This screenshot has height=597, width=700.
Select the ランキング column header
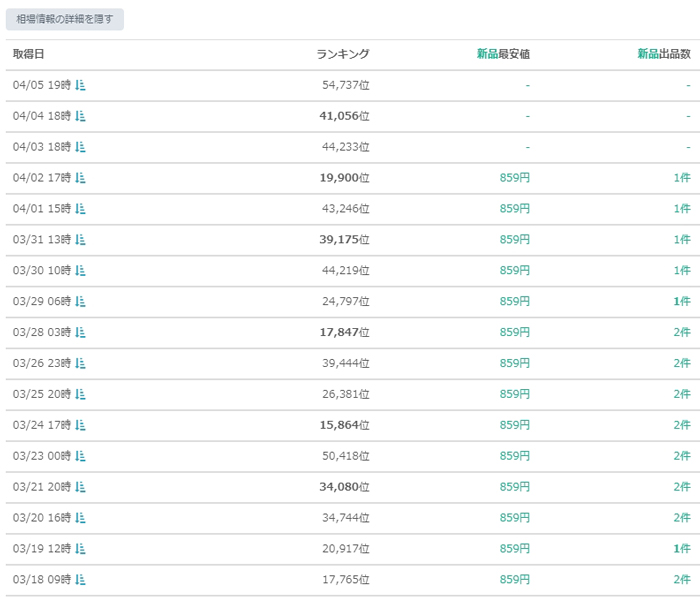(343, 54)
